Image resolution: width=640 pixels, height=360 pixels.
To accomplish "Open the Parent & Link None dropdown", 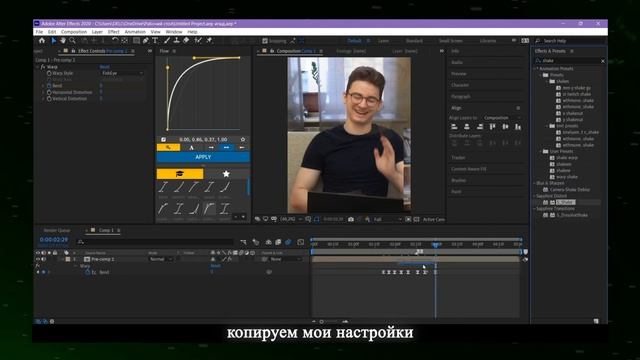I will [286, 259].
